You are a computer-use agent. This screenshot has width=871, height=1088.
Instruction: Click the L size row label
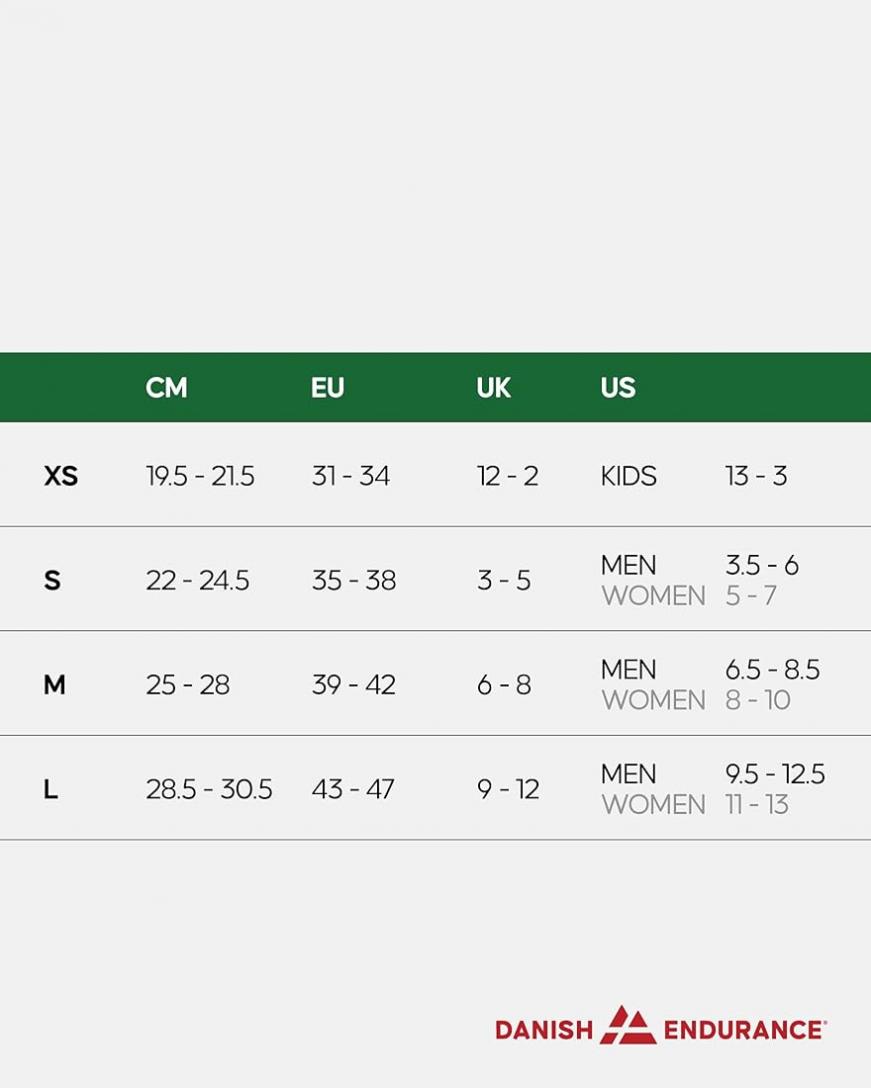[51, 789]
